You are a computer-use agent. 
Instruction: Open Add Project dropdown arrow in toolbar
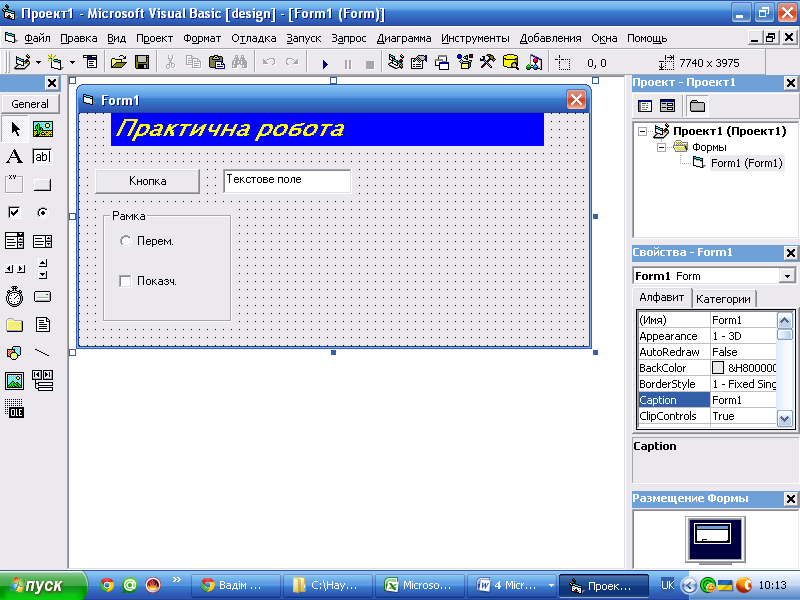click(x=38, y=63)
